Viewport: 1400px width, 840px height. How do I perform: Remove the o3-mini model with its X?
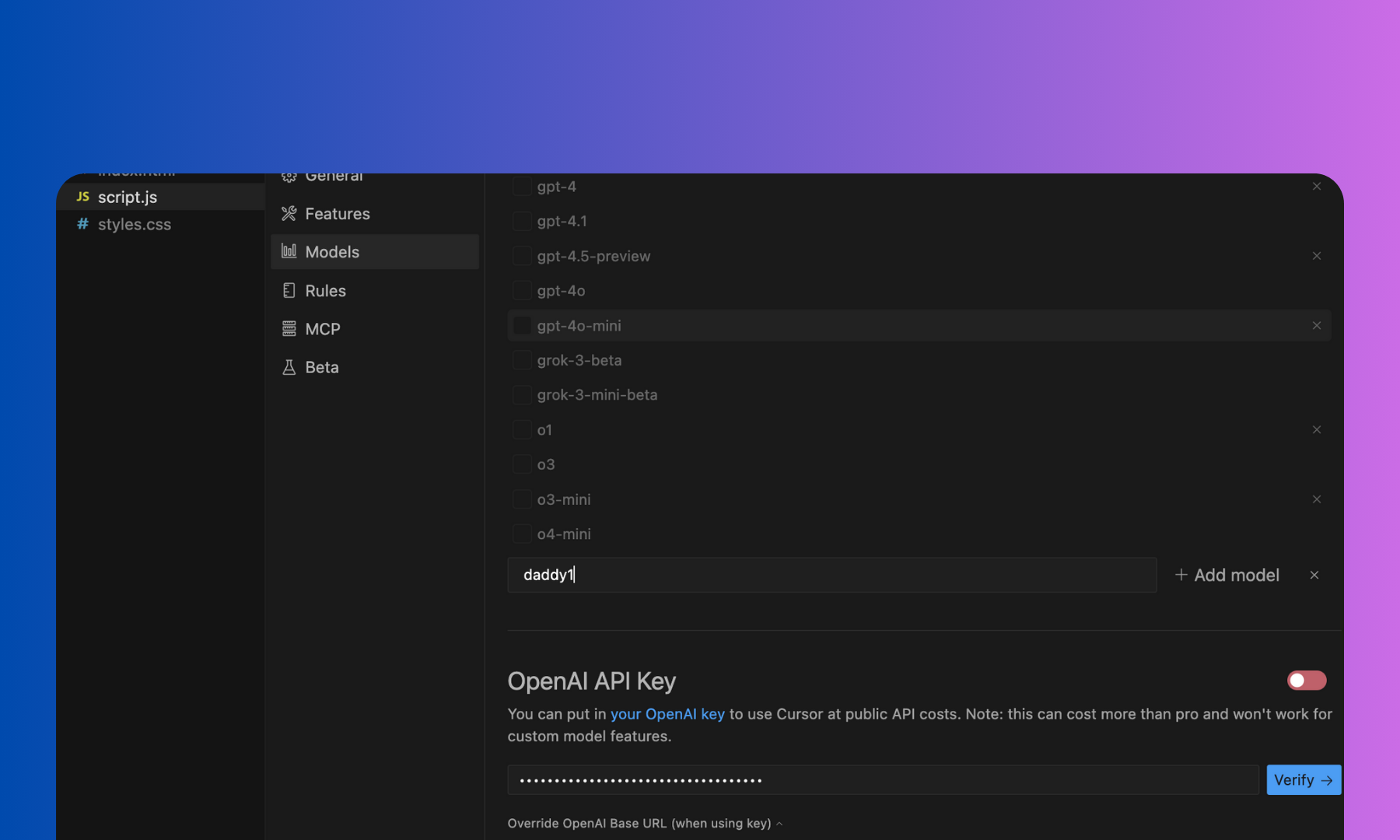[1317, 499]
